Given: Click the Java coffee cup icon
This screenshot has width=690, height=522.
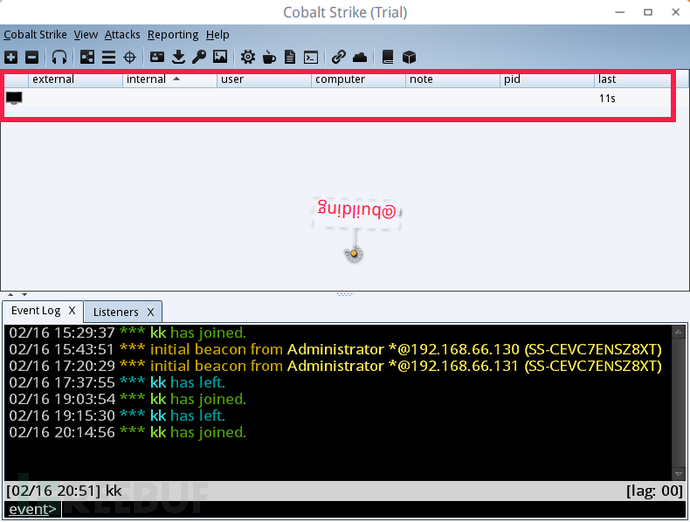Looking at the screenshot, I should [x=269, y=57].
